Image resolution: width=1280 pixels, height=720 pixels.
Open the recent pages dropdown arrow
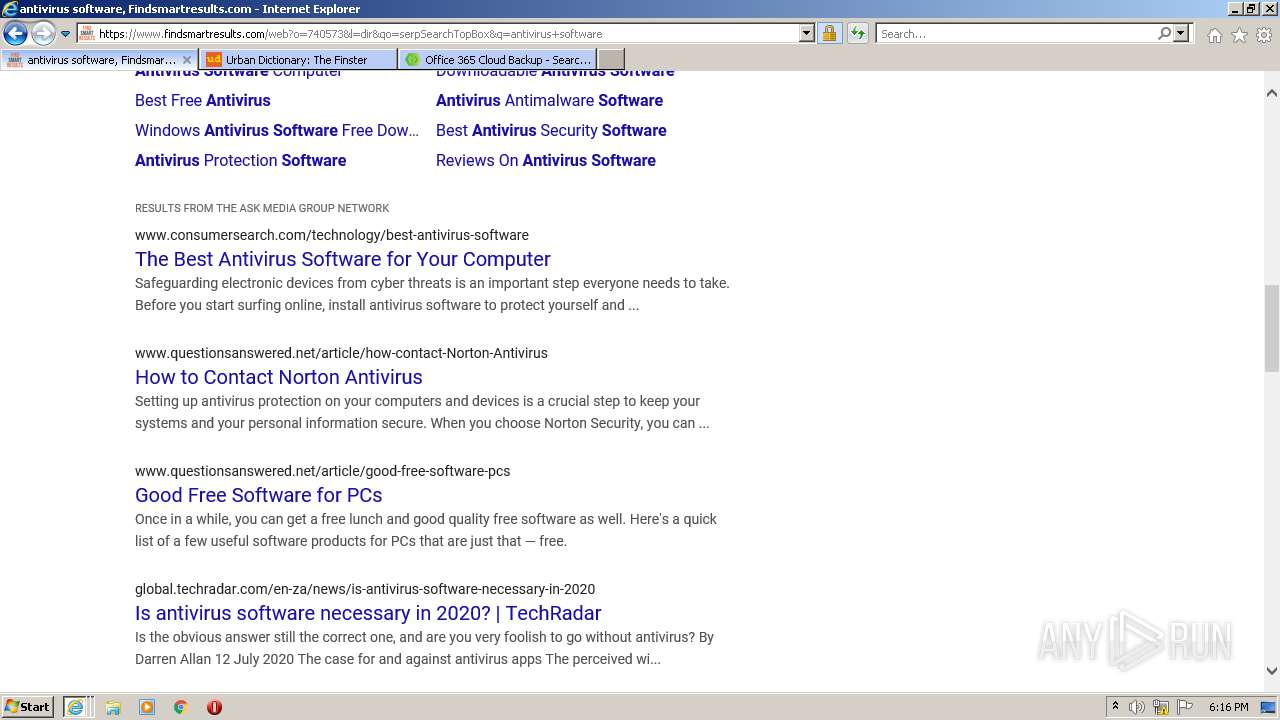point(66,34)
